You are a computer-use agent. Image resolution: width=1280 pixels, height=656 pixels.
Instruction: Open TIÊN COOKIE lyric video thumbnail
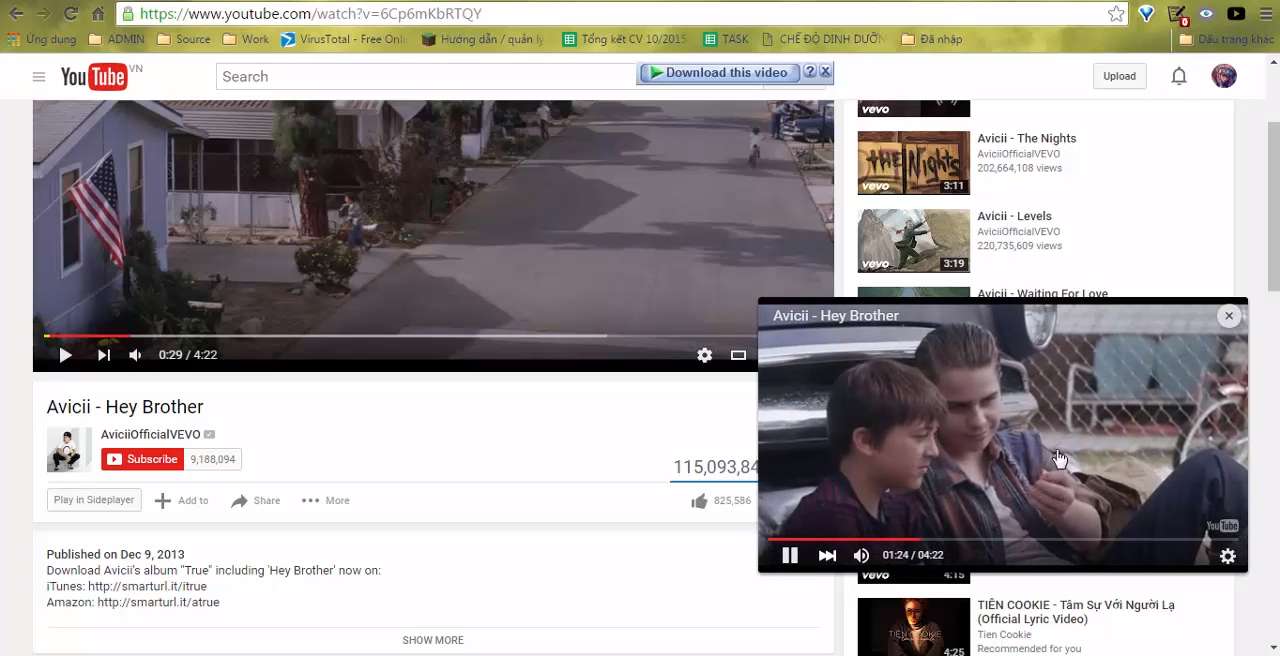[x=914, y=627]
